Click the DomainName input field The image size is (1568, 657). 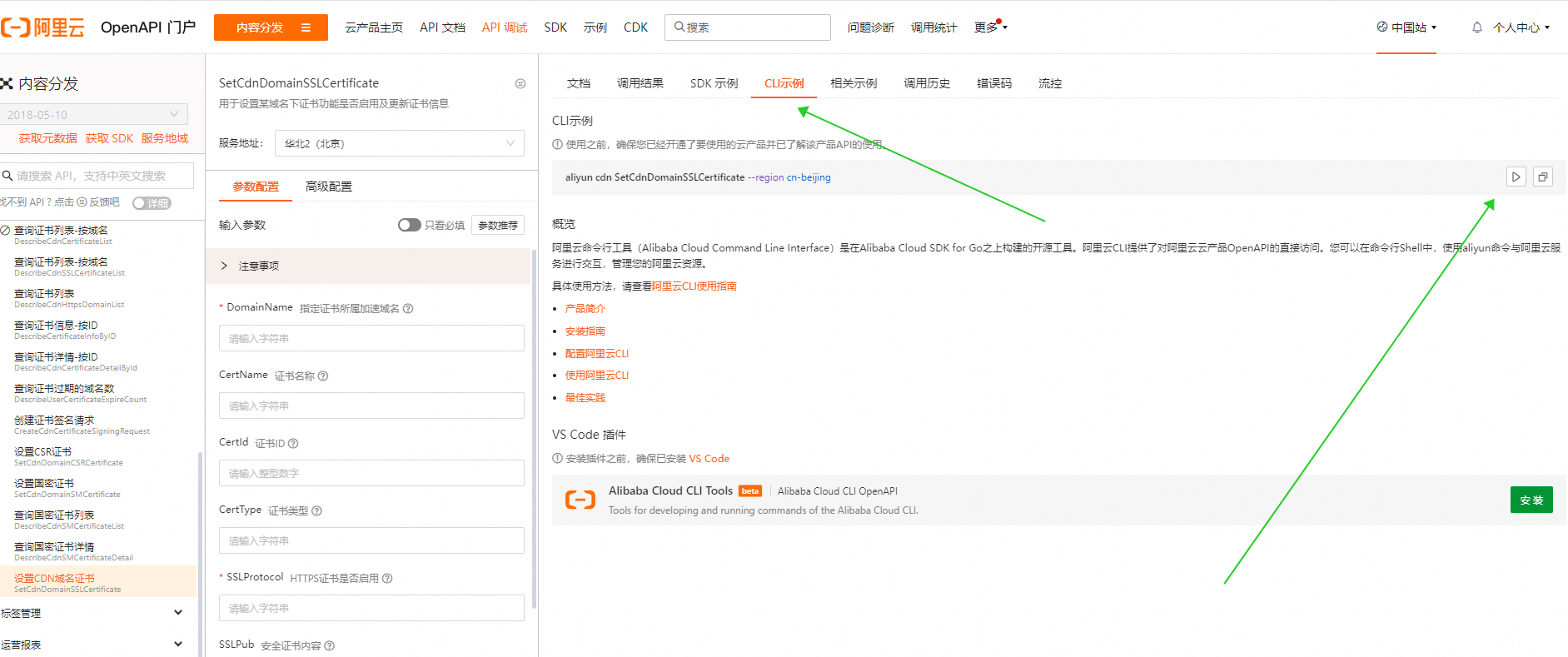pos(371,338)
